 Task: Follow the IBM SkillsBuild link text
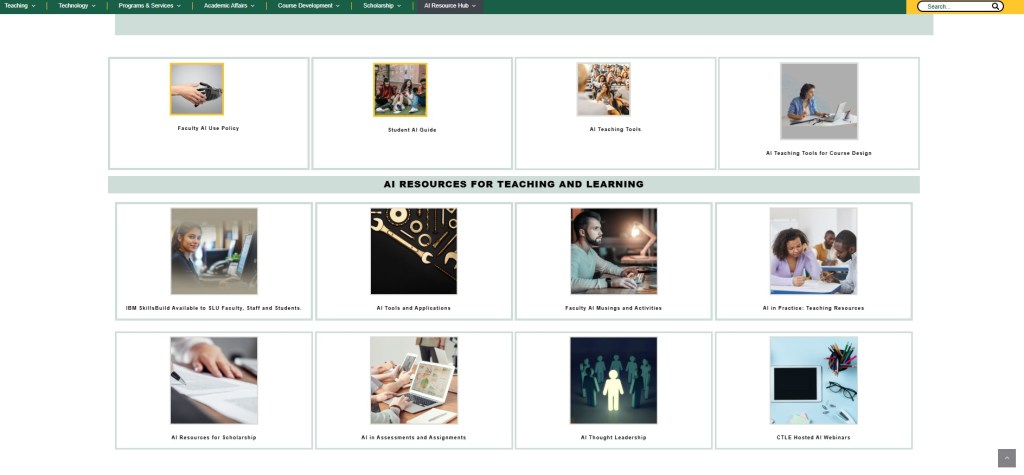(x=213, y=308)
